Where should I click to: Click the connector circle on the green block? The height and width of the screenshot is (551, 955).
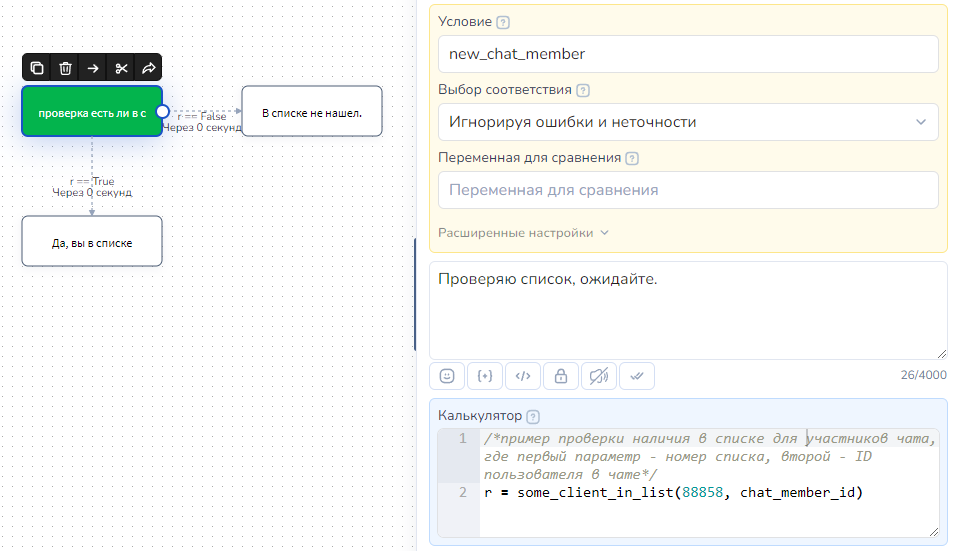pos(163,113)
